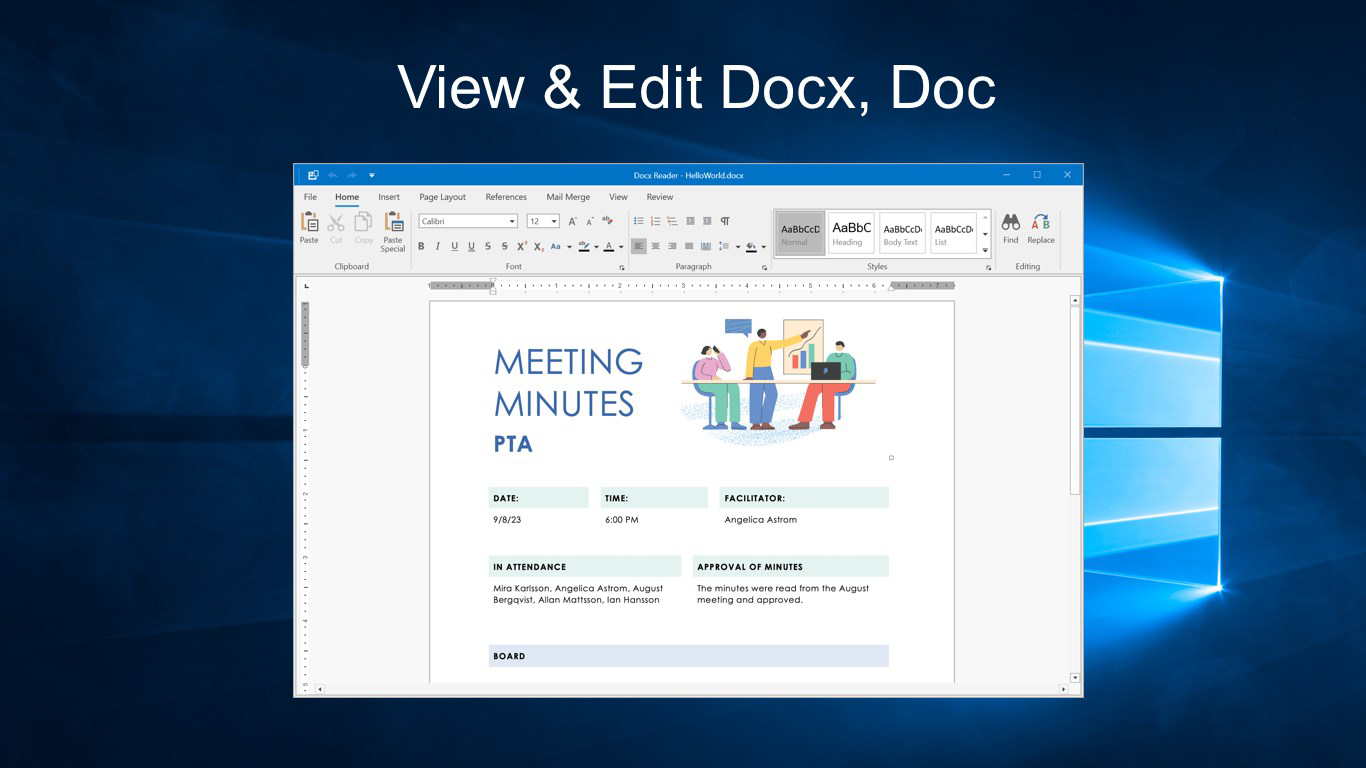1366x768 pixels.
Task: Clear formatting with the eraser icon
Action: [607, 221]
